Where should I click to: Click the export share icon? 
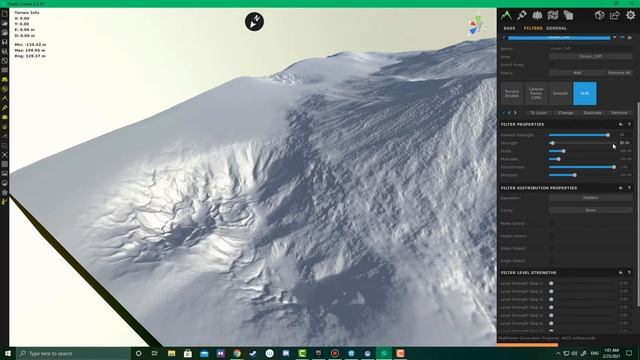click(615, 16)
